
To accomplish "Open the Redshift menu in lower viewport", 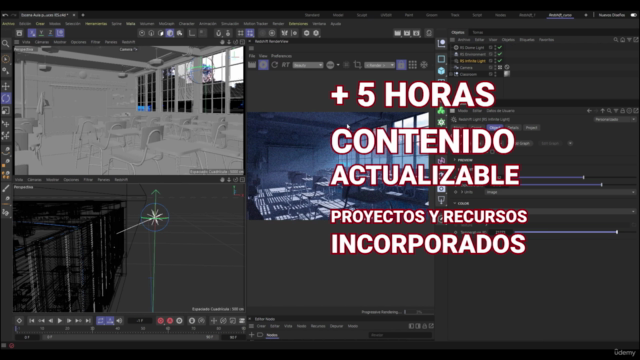I will point(121,180).
